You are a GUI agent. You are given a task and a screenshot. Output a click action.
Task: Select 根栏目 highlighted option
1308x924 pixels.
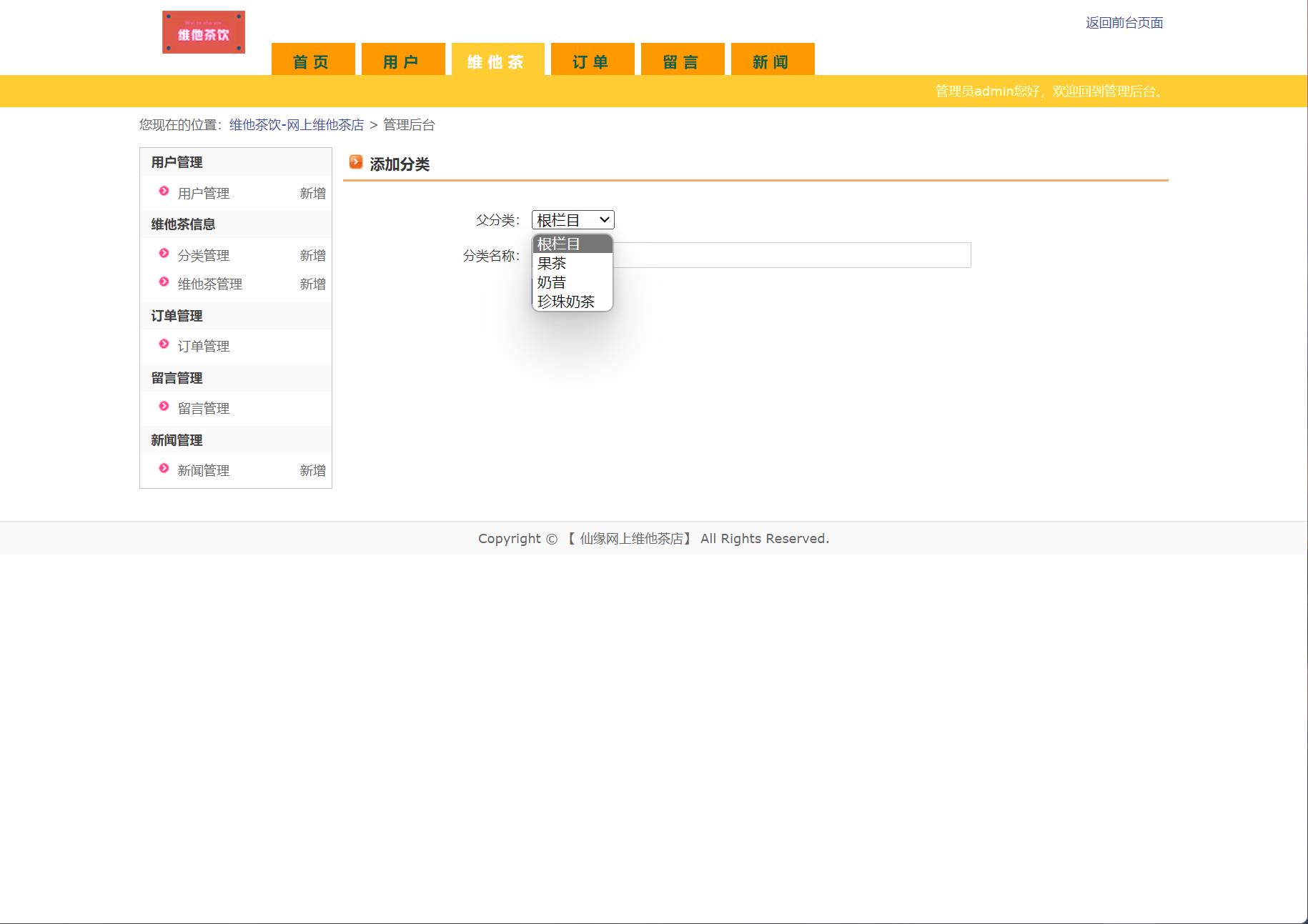(560, 244)
